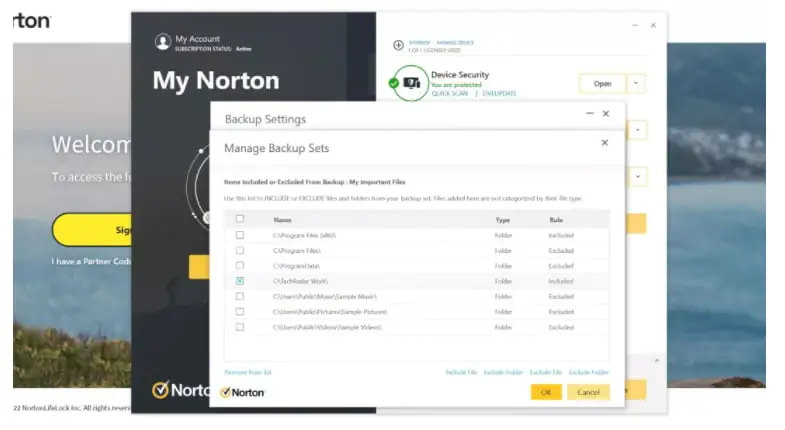Click the LiveUpdate link
Image resolution: width=785 pixels, height=430 pixels.
coord(500,93)
